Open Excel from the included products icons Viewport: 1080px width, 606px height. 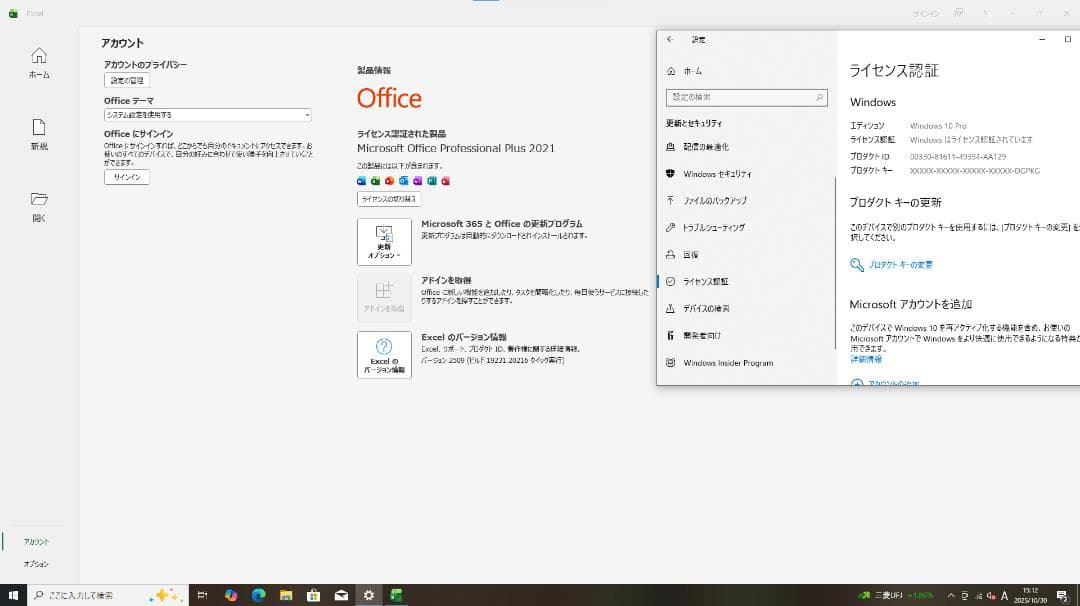pos(374,181)
